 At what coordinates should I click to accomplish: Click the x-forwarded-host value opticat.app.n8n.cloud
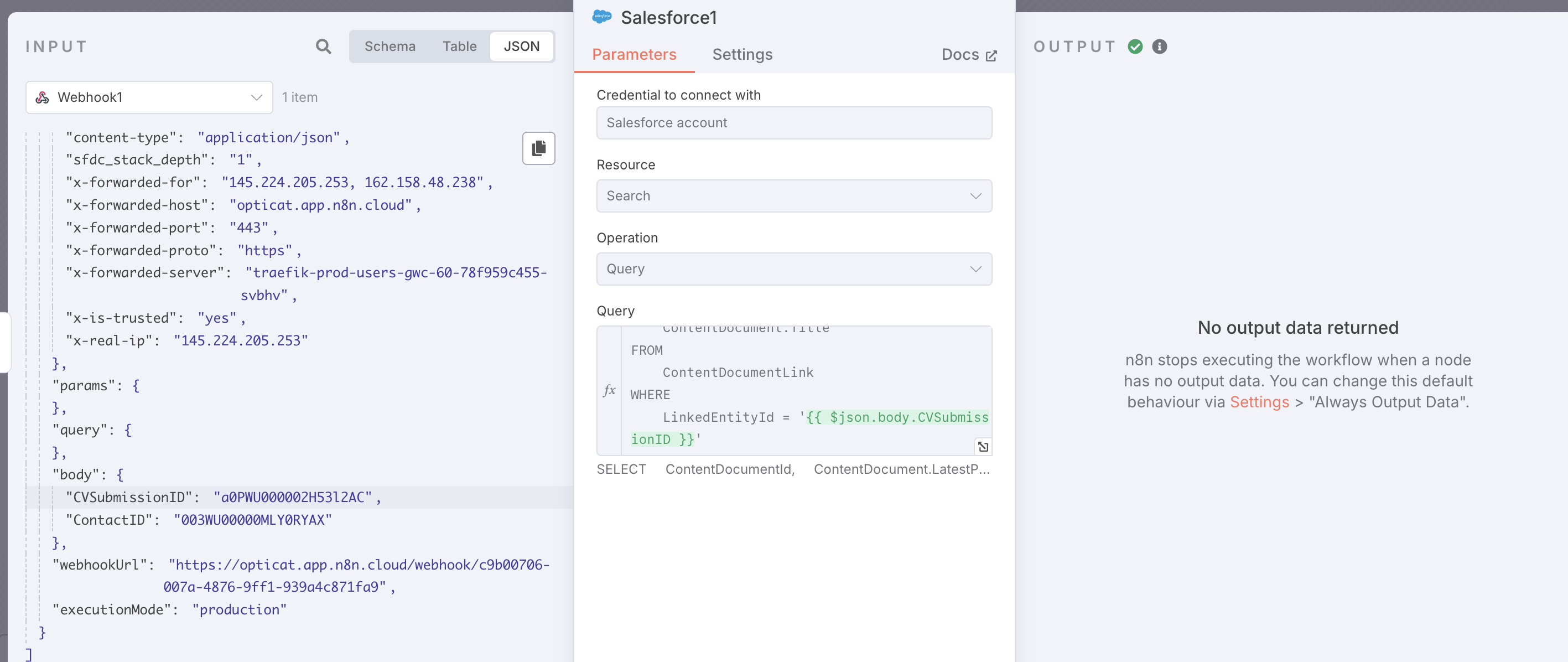tap(320, 205)
